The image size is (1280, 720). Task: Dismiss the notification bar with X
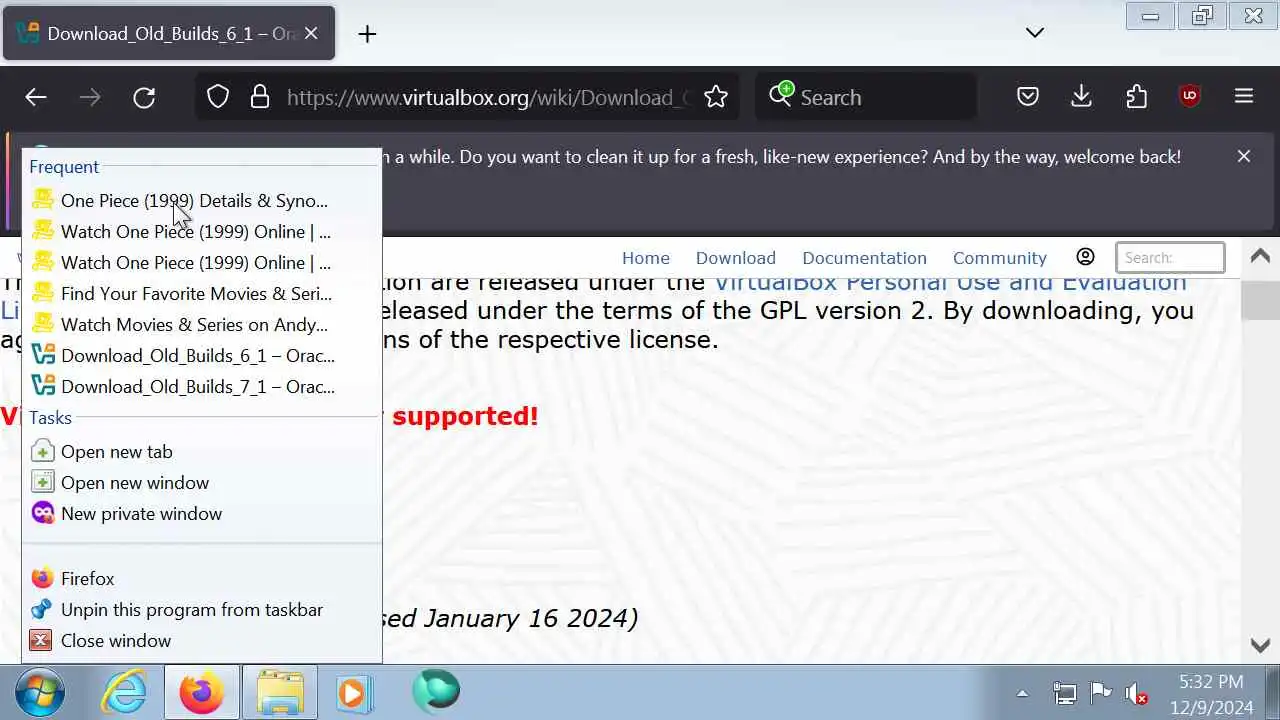pyautogui.click(x=1244, y=156)
